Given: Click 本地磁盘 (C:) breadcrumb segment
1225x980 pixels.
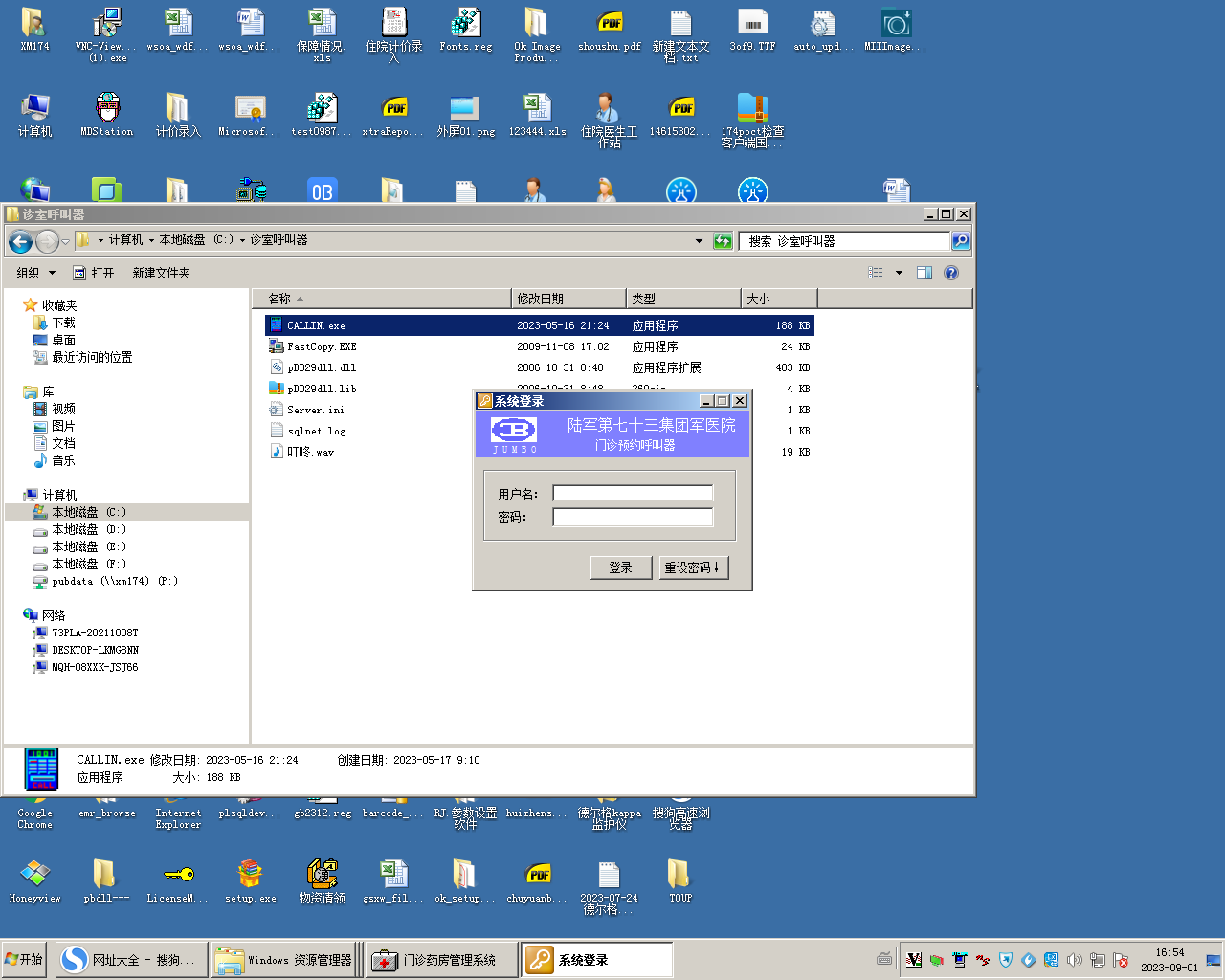Looking at the screenshot, I should click(x=196, y=240).
